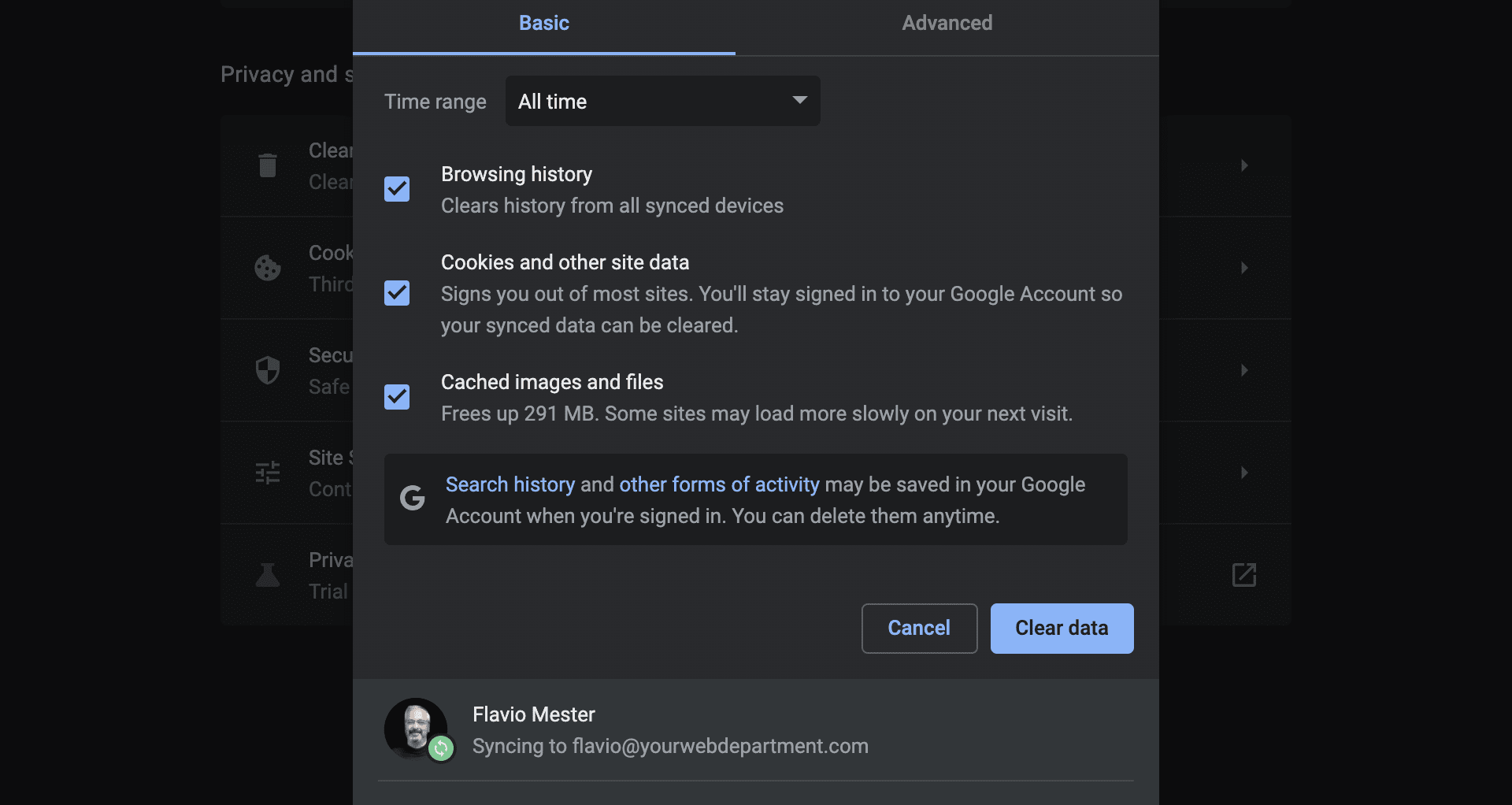Select the Basic tab

point(543,23)
